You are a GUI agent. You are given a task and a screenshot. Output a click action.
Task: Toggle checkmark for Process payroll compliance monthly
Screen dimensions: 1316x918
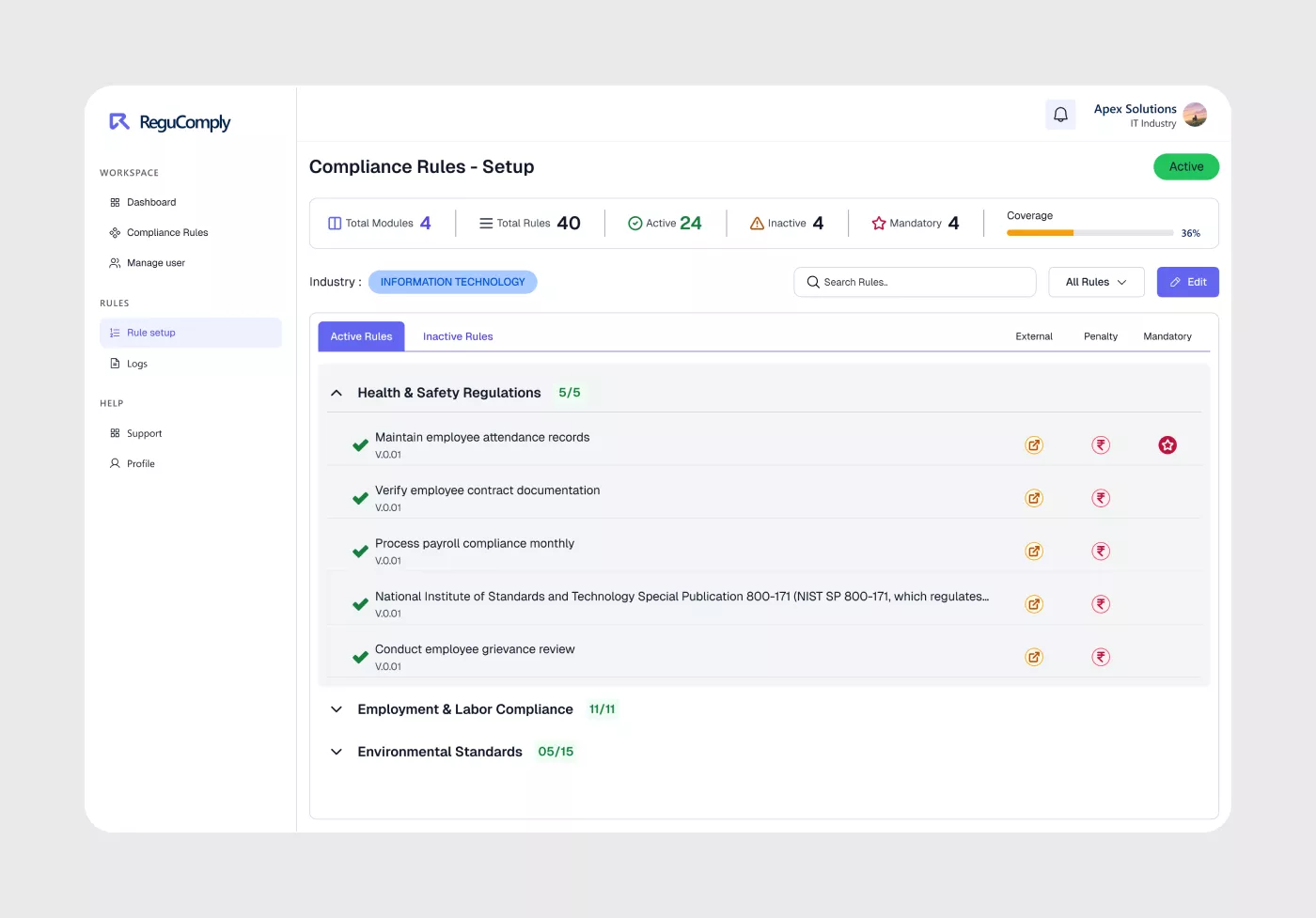click(360, 552)
